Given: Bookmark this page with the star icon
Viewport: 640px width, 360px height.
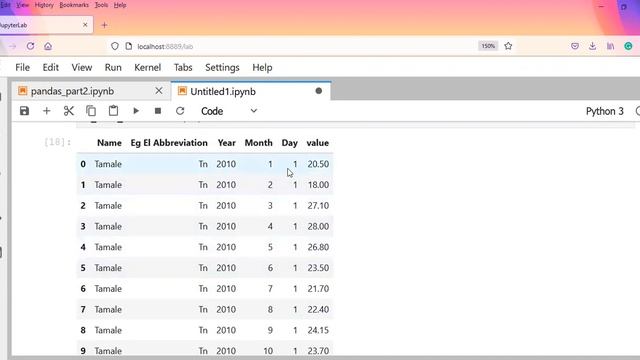Looking at the screenshot, I should [x=508, y=46].
